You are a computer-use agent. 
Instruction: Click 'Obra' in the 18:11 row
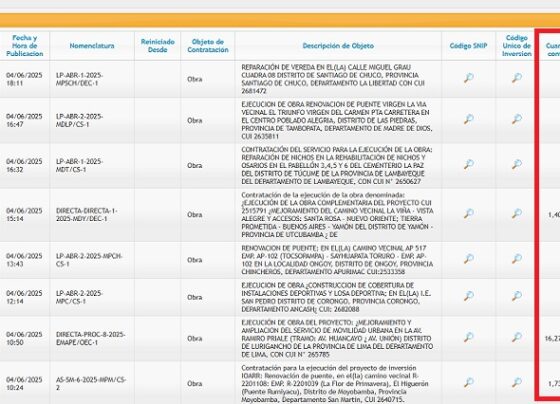[x=195, y=79]
